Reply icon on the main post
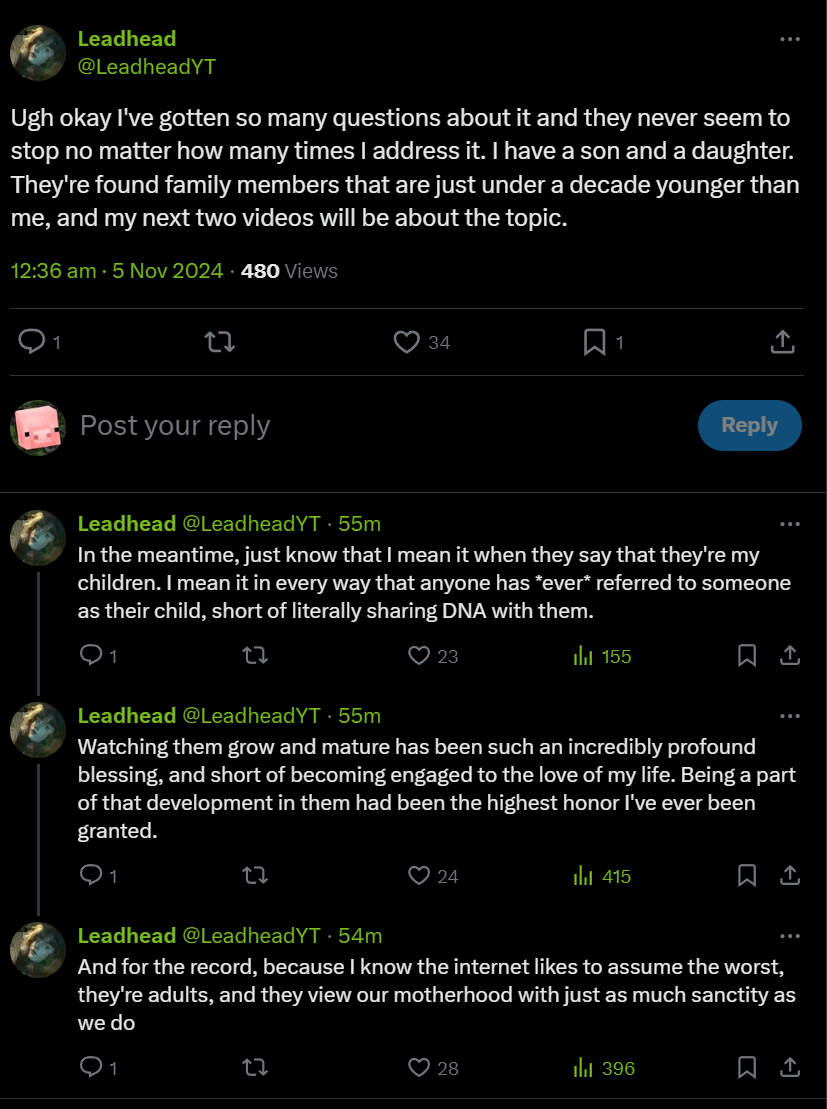 click(32, 343)
